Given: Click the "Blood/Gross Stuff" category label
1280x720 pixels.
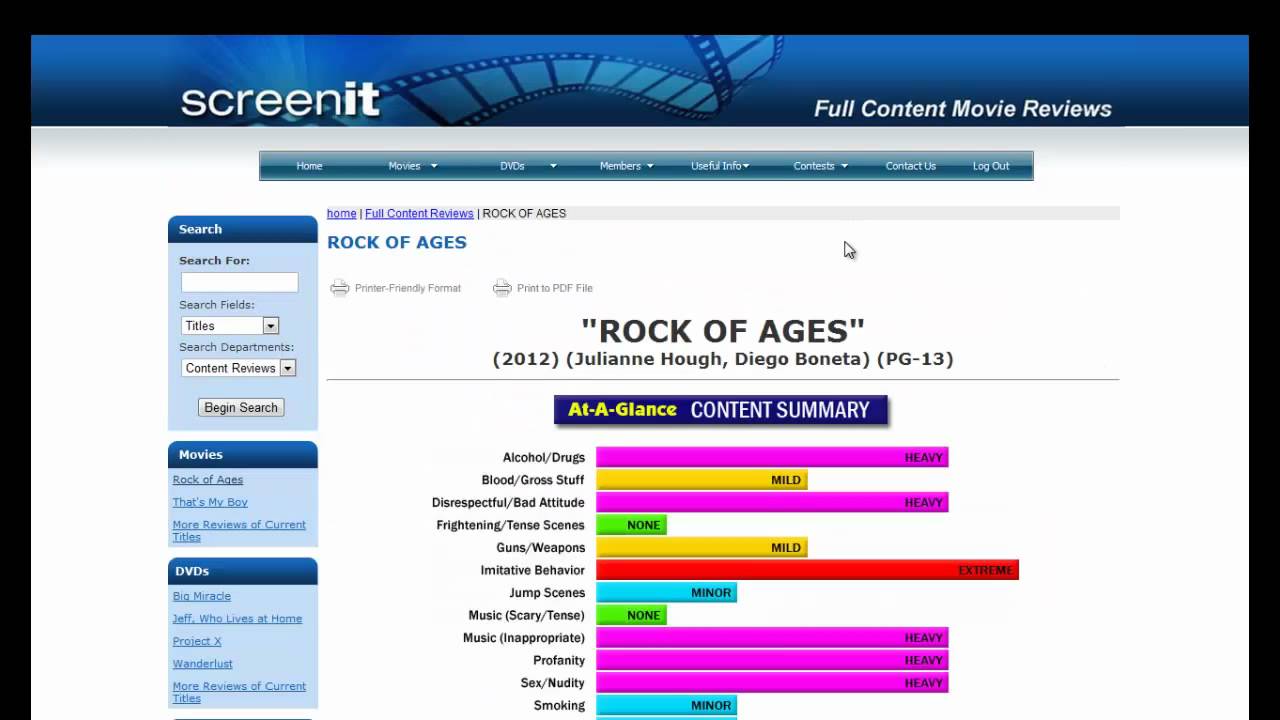Looking at the screenshot, I should click(533, 480).
